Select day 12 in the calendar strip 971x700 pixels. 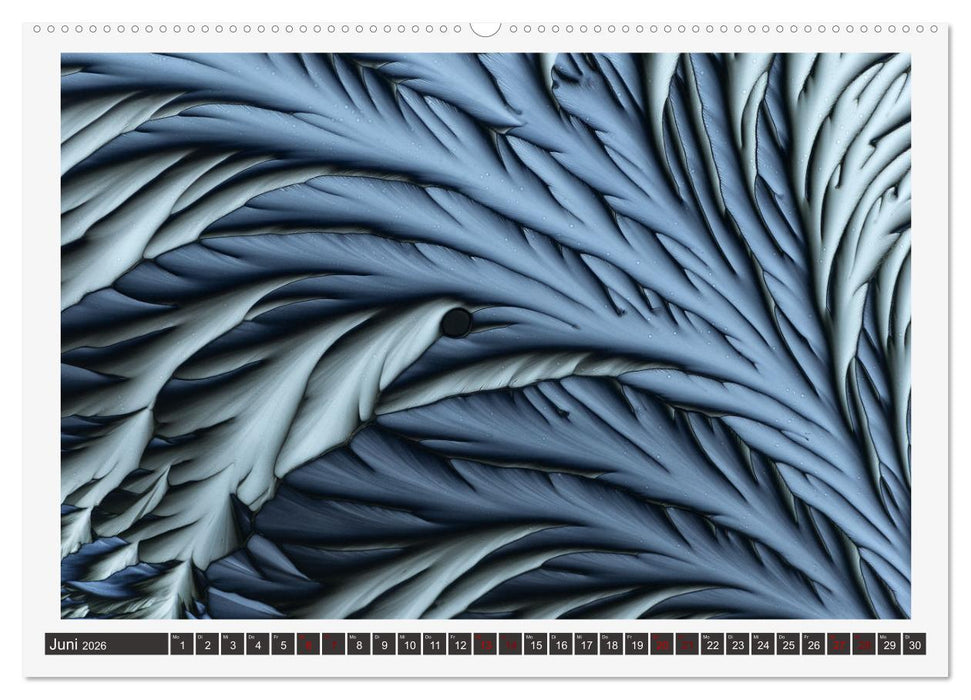pos(460,645)
